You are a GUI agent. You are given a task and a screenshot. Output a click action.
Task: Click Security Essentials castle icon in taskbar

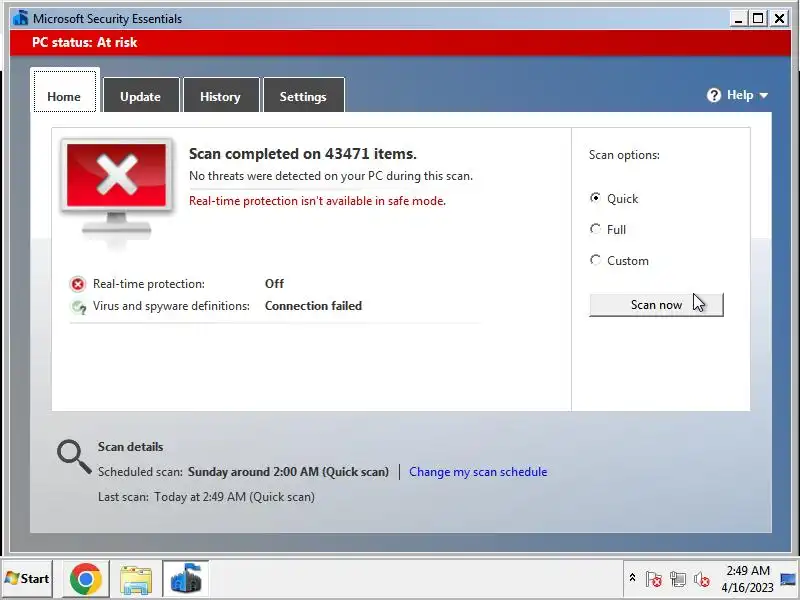click(x=186, y=579)
